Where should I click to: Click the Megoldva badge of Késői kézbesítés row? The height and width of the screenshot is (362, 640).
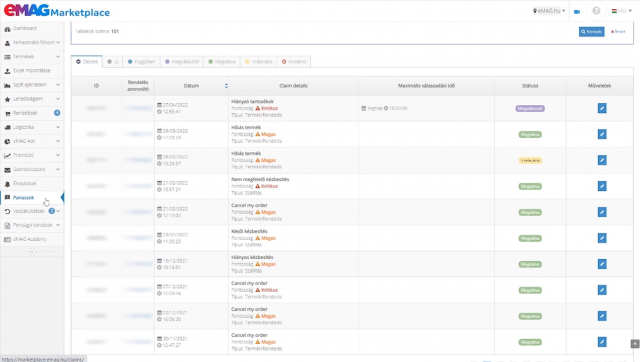click(x=530, y=238)
